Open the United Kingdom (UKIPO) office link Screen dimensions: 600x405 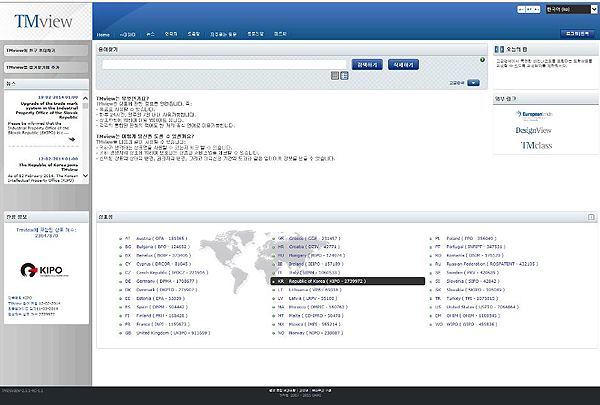point(173,333)
